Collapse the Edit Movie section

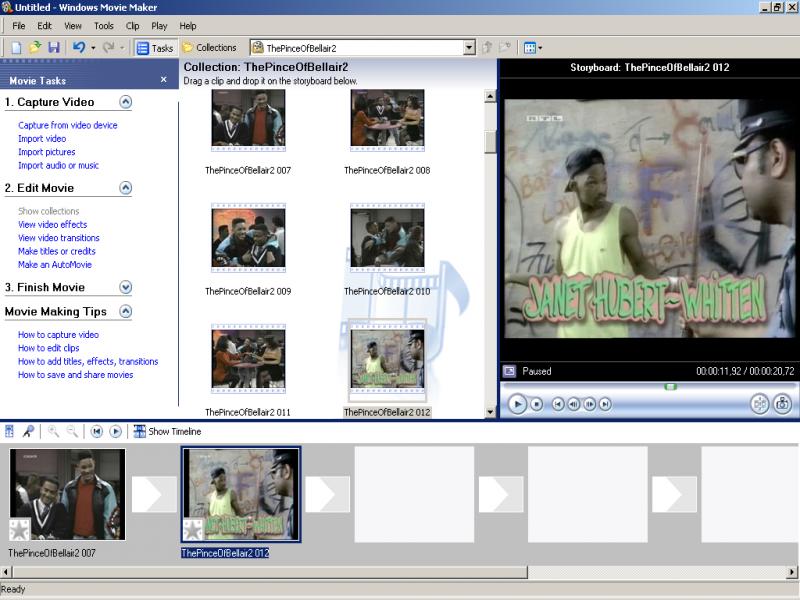click(126, 188)
